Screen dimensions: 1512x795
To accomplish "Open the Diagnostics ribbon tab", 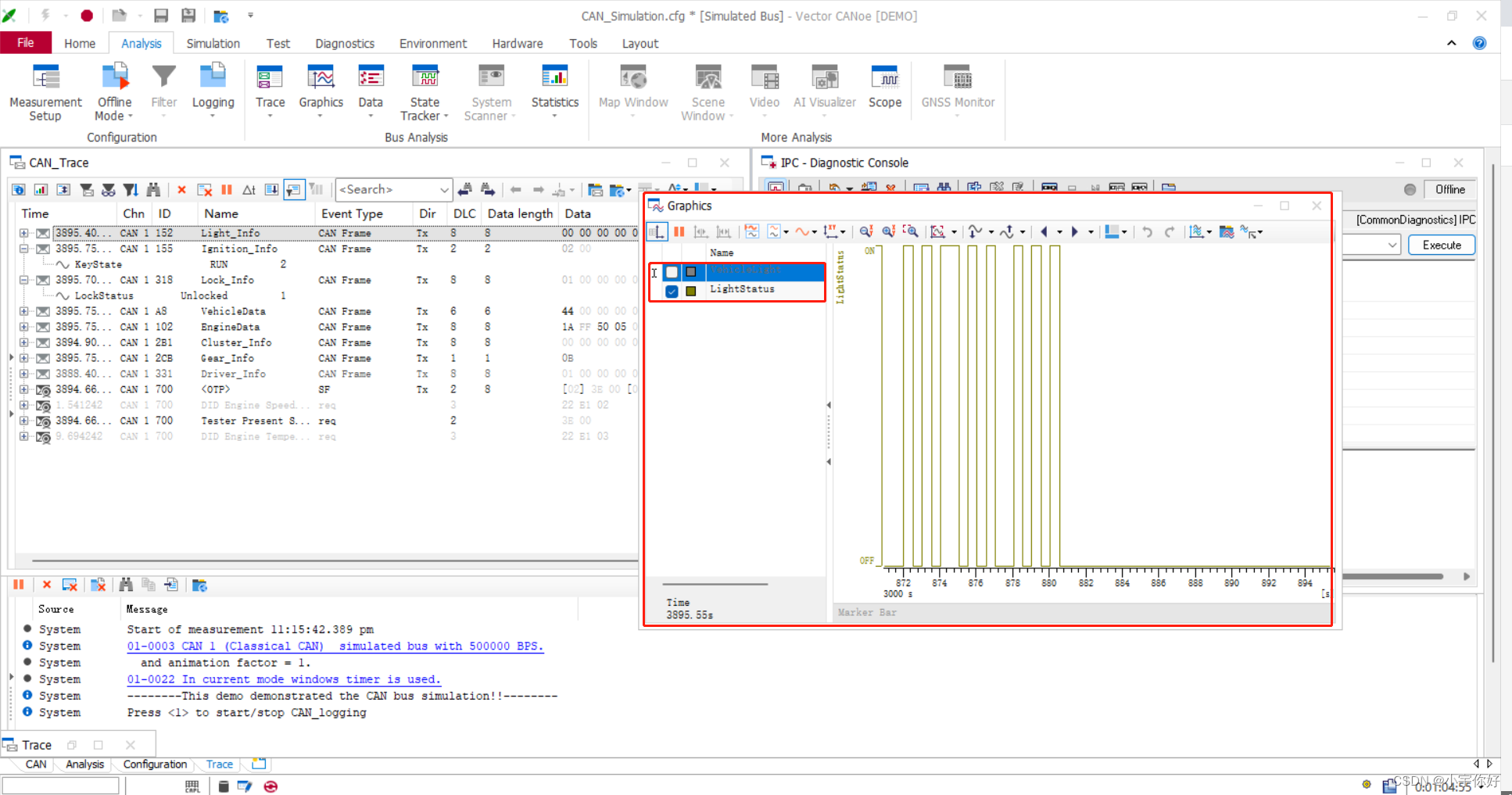I will (x=345, y=43).
